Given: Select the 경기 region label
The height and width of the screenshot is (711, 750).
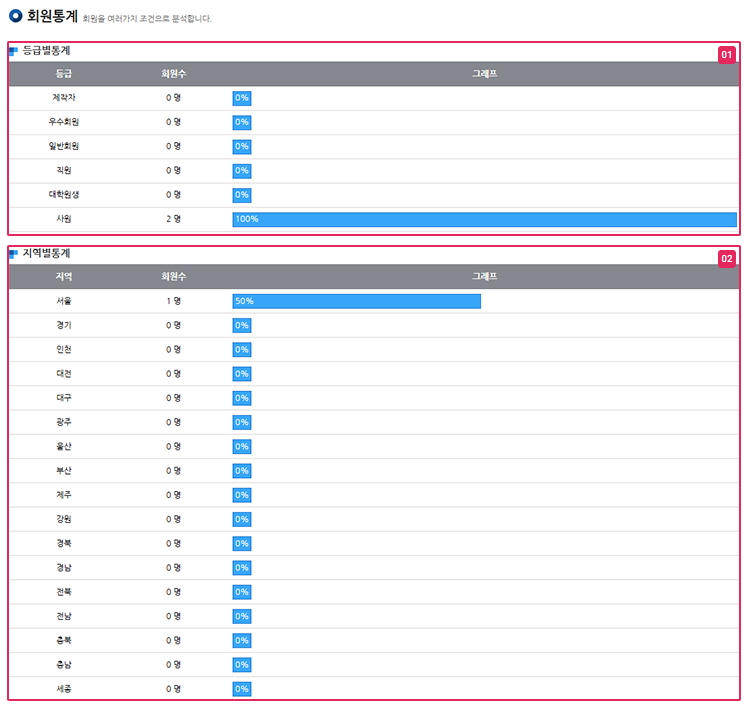Looking at the screenshot, I should click(x=64, y=325).
